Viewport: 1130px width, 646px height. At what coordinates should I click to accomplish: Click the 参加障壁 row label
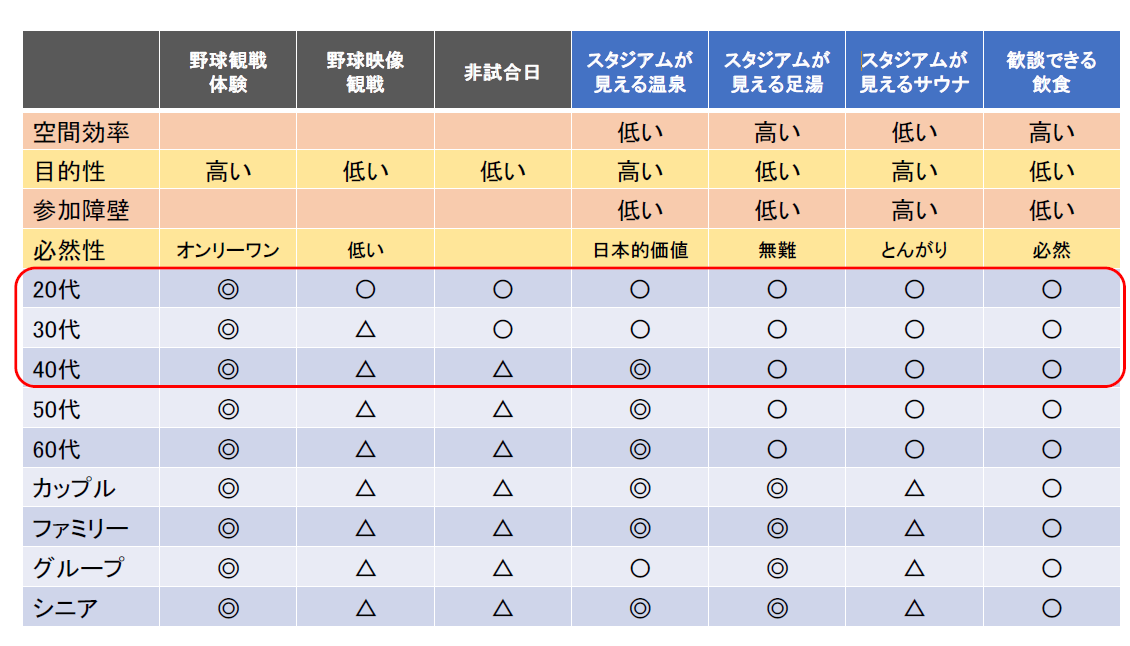coord(82,210)
